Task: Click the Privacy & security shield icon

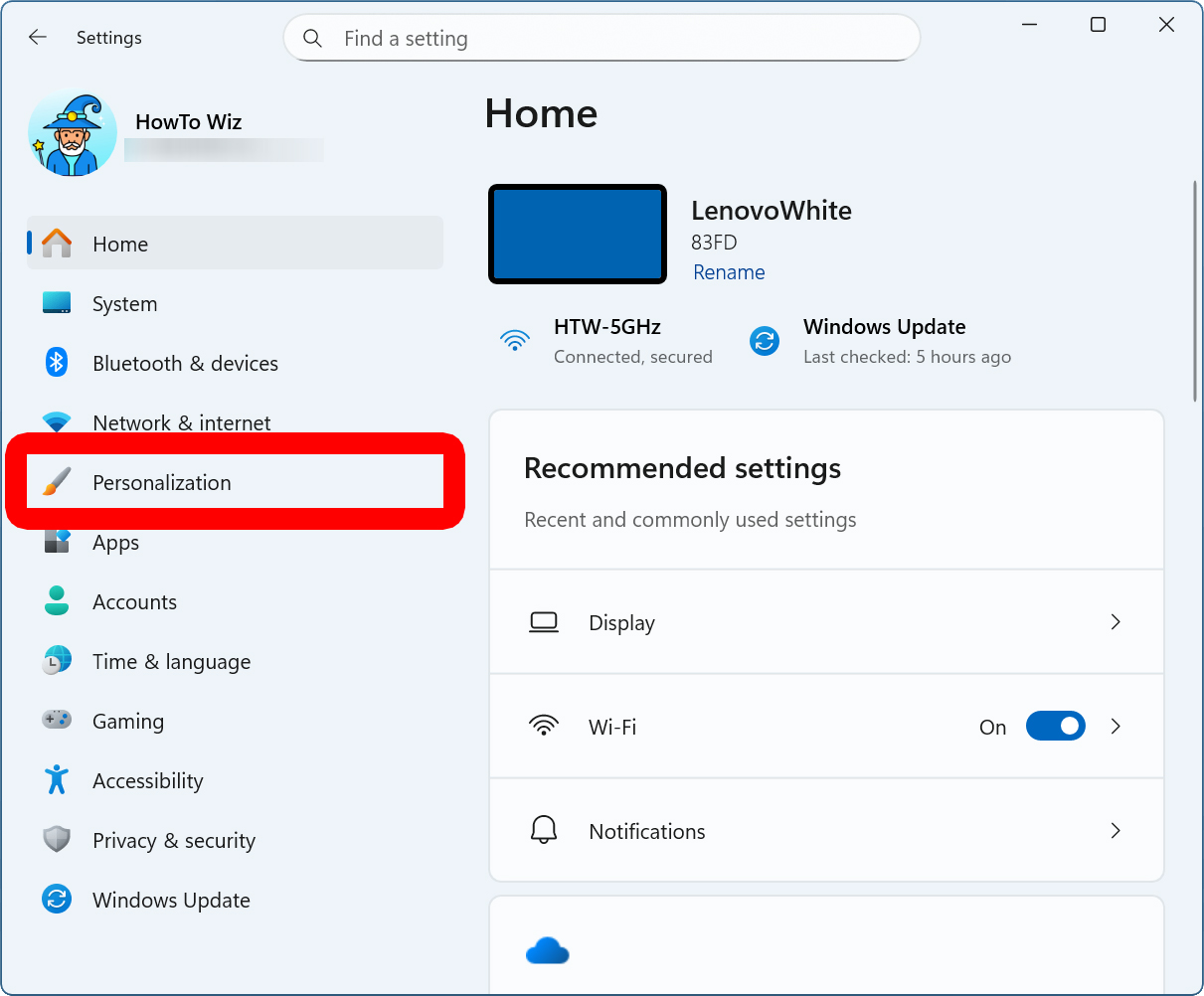Action: tap(57, 840)
